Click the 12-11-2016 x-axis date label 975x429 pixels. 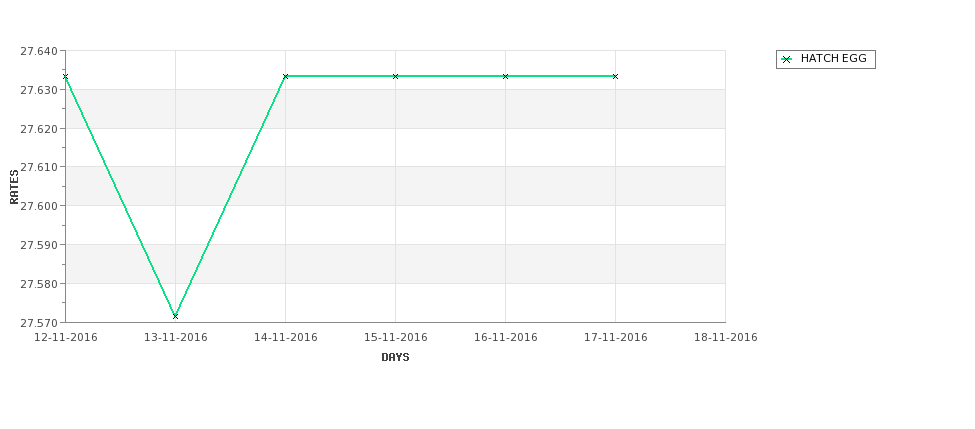click(x=66, y=338)
